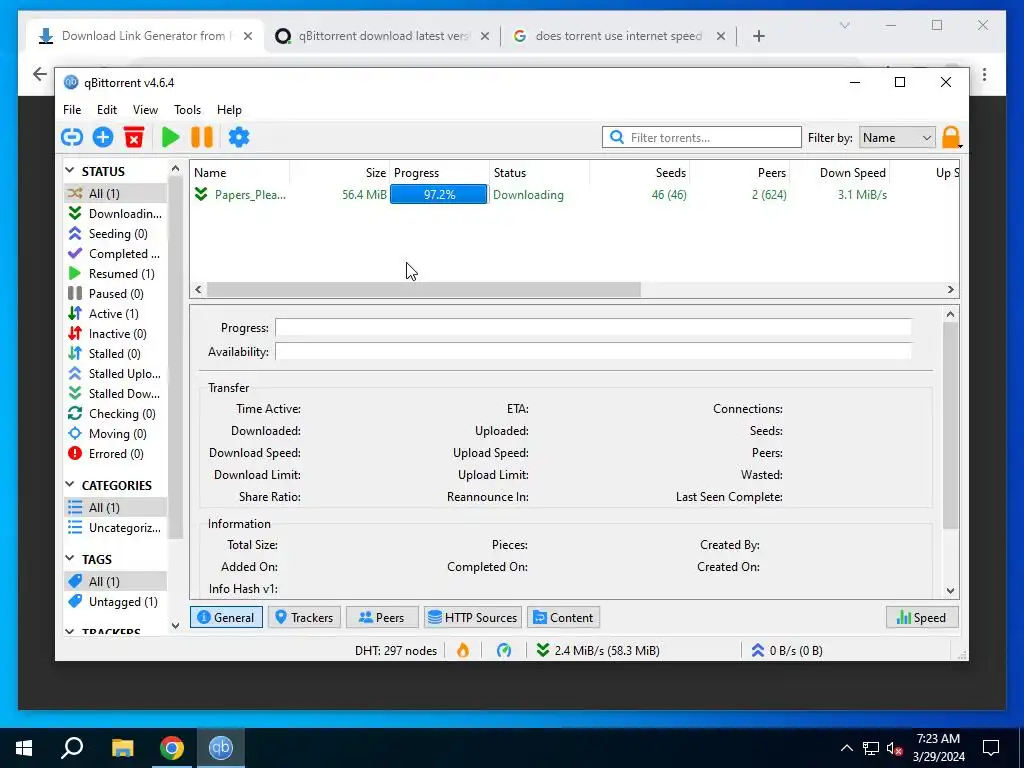Select the Resumed (1) filter
Viewport: 1024px width, 768px height.
click(116, 274)
